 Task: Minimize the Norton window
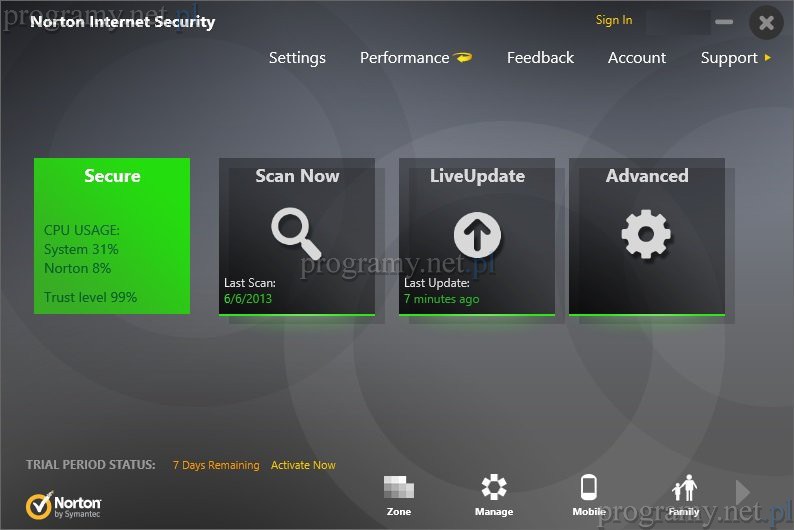pyautogui.click(x=724, y=22)
